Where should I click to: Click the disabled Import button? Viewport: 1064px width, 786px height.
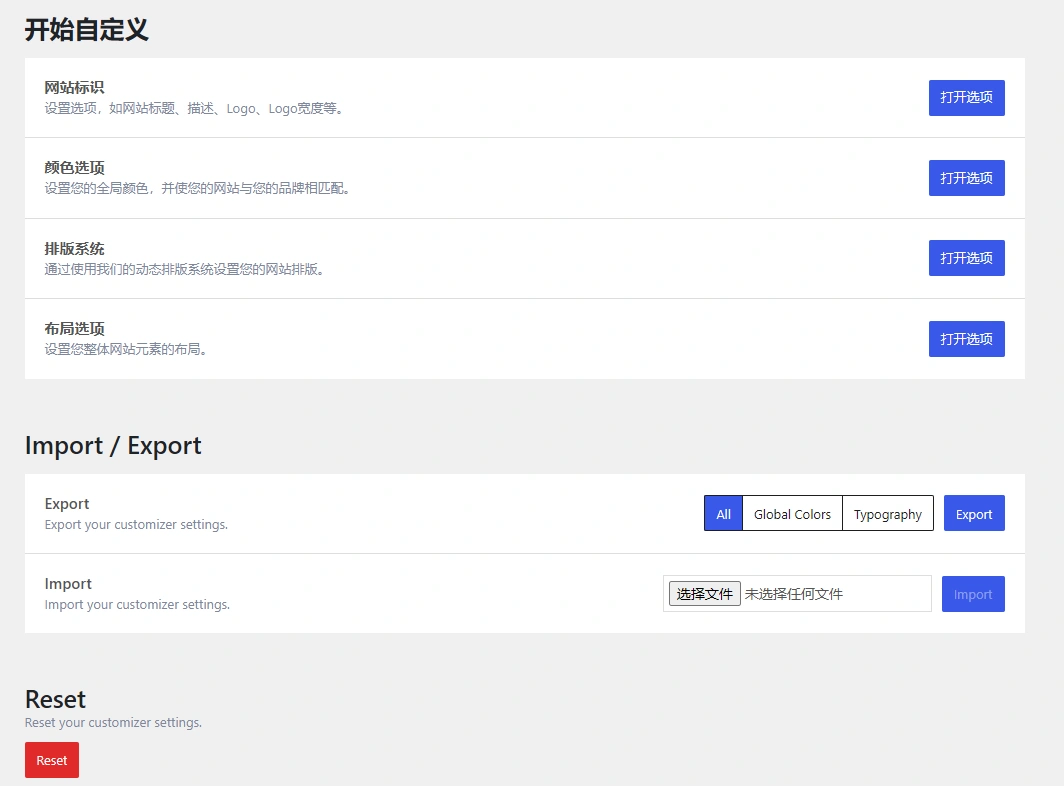click(972, 593)
